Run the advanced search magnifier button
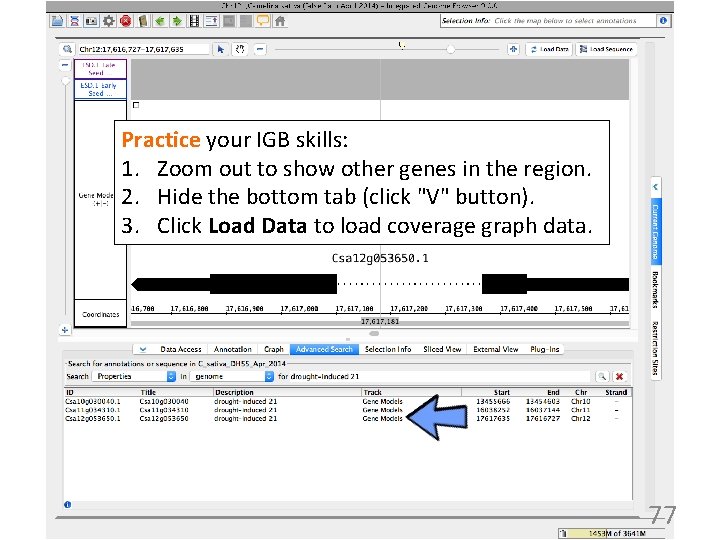This screenshot has height=540, width=720. pyautogui.click(x=602, y=377)
